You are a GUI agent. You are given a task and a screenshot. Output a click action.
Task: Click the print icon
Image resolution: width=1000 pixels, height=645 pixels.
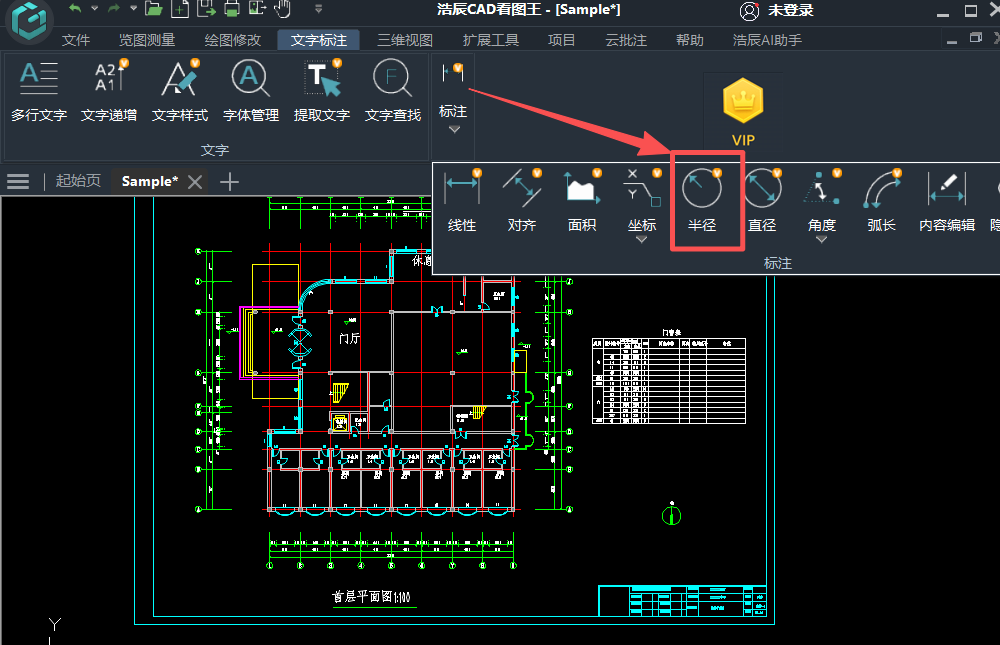pyautogui.click(x=232, y=8)
